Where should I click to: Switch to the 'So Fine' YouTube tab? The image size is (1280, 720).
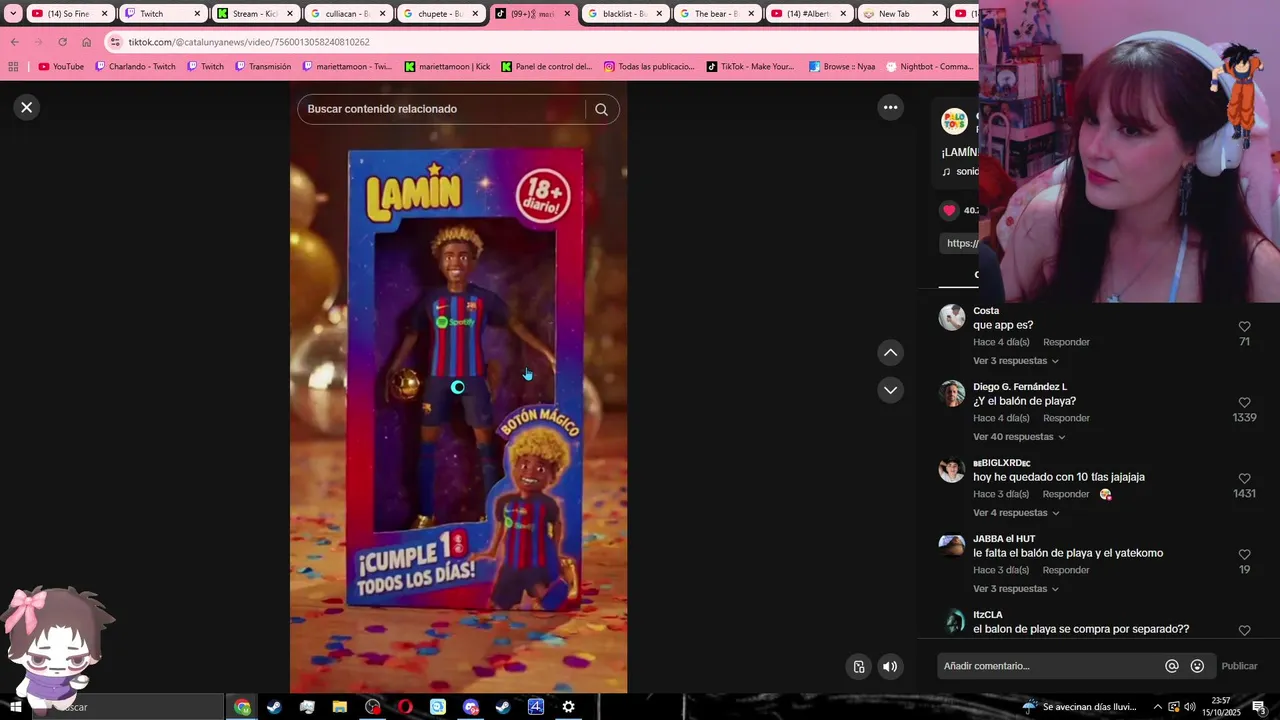coord(69,14)
